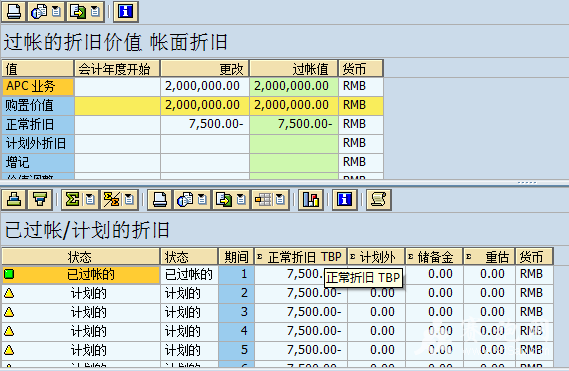This screenshot has width=569, height=371.
Task: Click the 正常折旧 TBP column header
Action: click(x=301, y=257)
